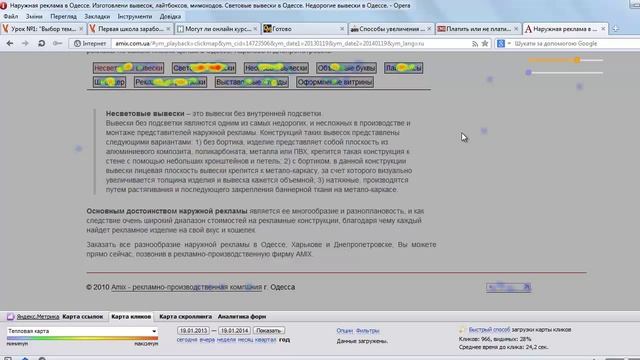640x360 pixels.
Task: Switch to Карта кликов tab
Action: click(x=131, y=316)
